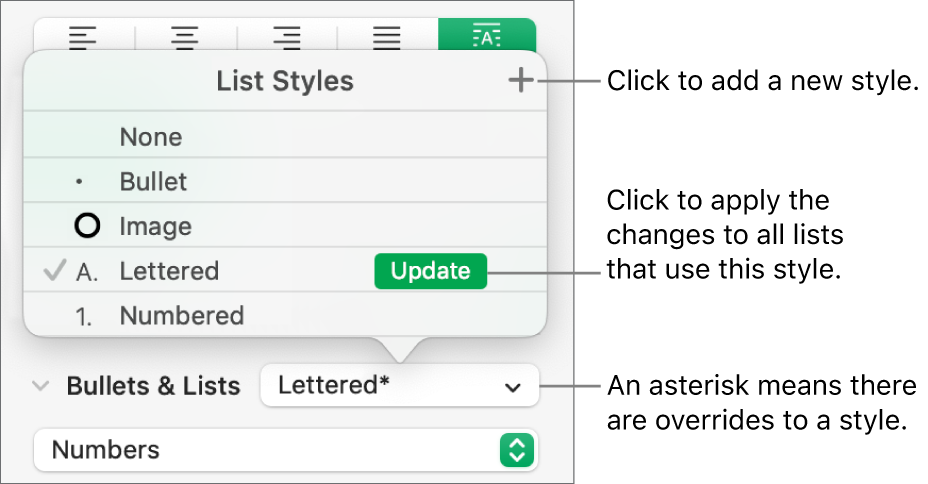928x484 pixels.
Task: Click the green highlighted alignment-row button
Action: pyautogui.click(x=487, y=38)
